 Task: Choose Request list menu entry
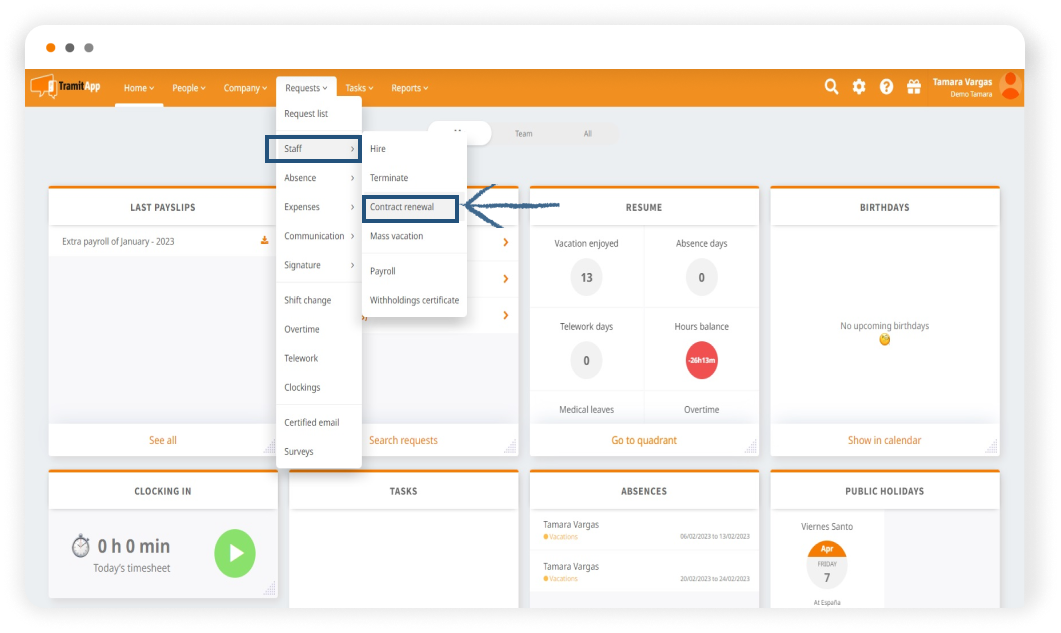(x=306, y=114)
